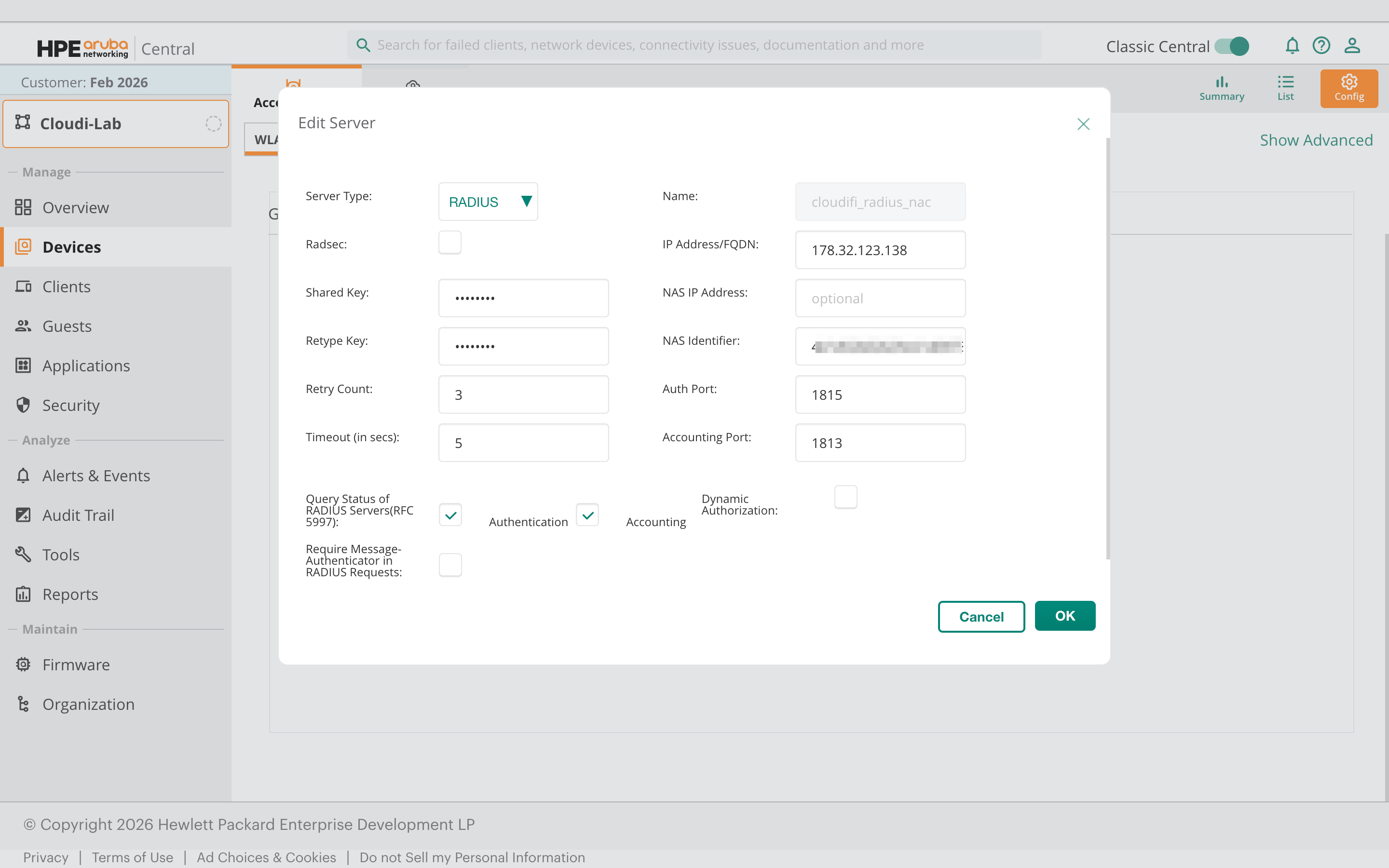Expand the Cloudi-Lab group selector
This screenshot has height=868, width=1389.
coord(115,124)
